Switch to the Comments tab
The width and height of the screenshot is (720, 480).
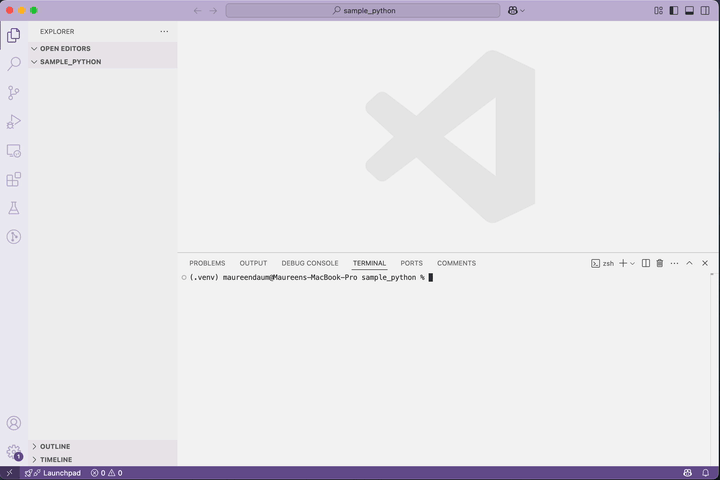point(456,263)
